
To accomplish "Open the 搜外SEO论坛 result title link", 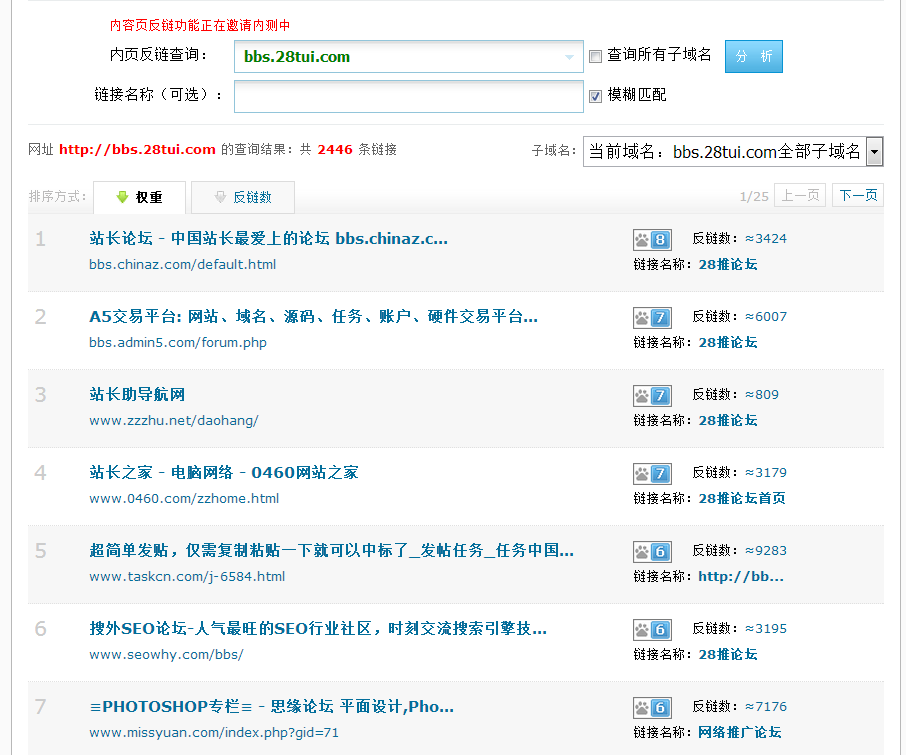I will pos(318,628).
